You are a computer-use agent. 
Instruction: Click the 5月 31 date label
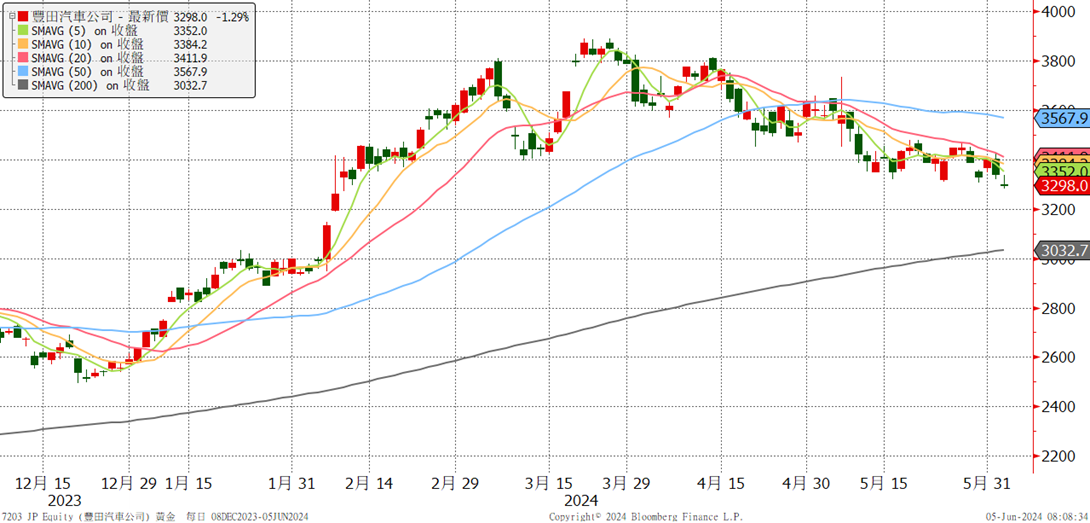tap(987, 483)
